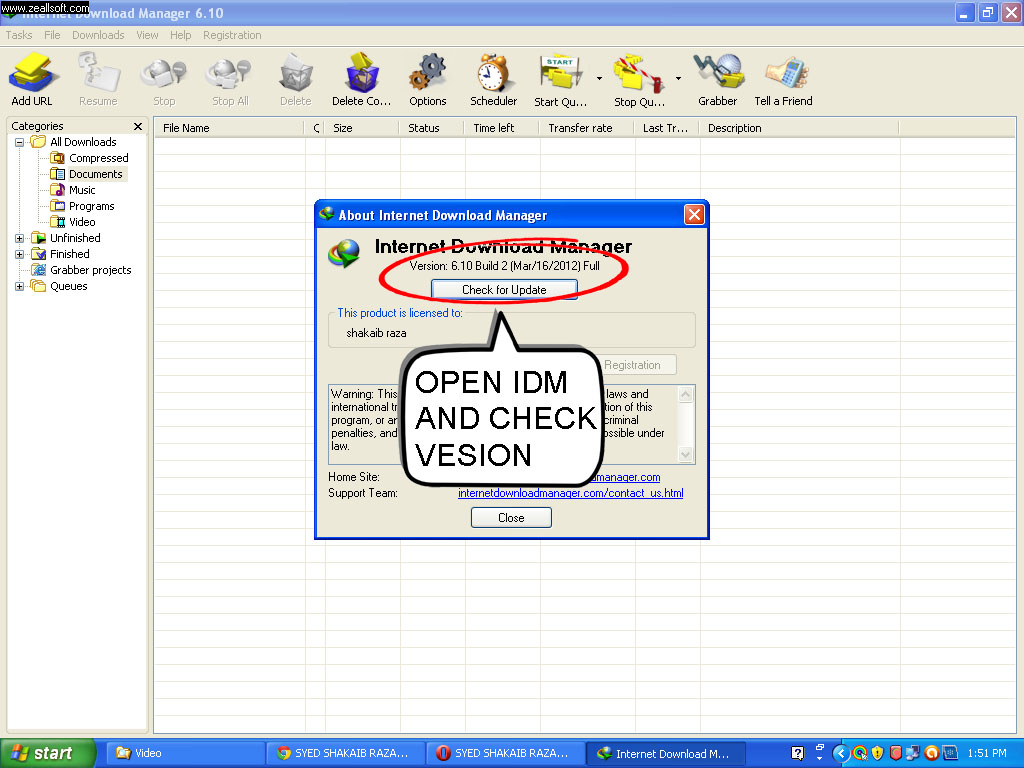Open the Grabber tool
Image resolution: width=1024 pixels, height=768 pixels.
pos(717,80)
